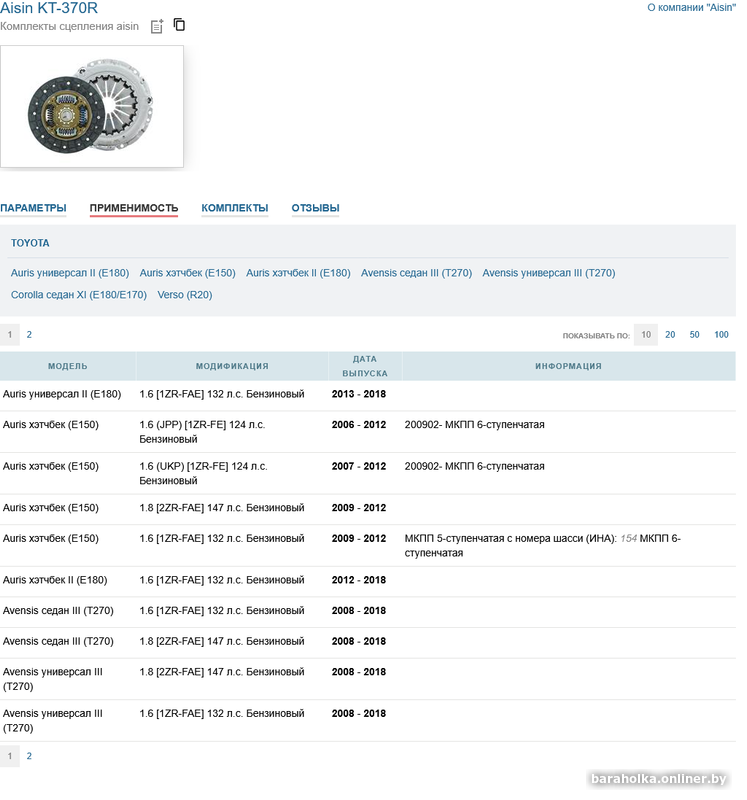Show 20 rows per page

[x=670, y=335]
